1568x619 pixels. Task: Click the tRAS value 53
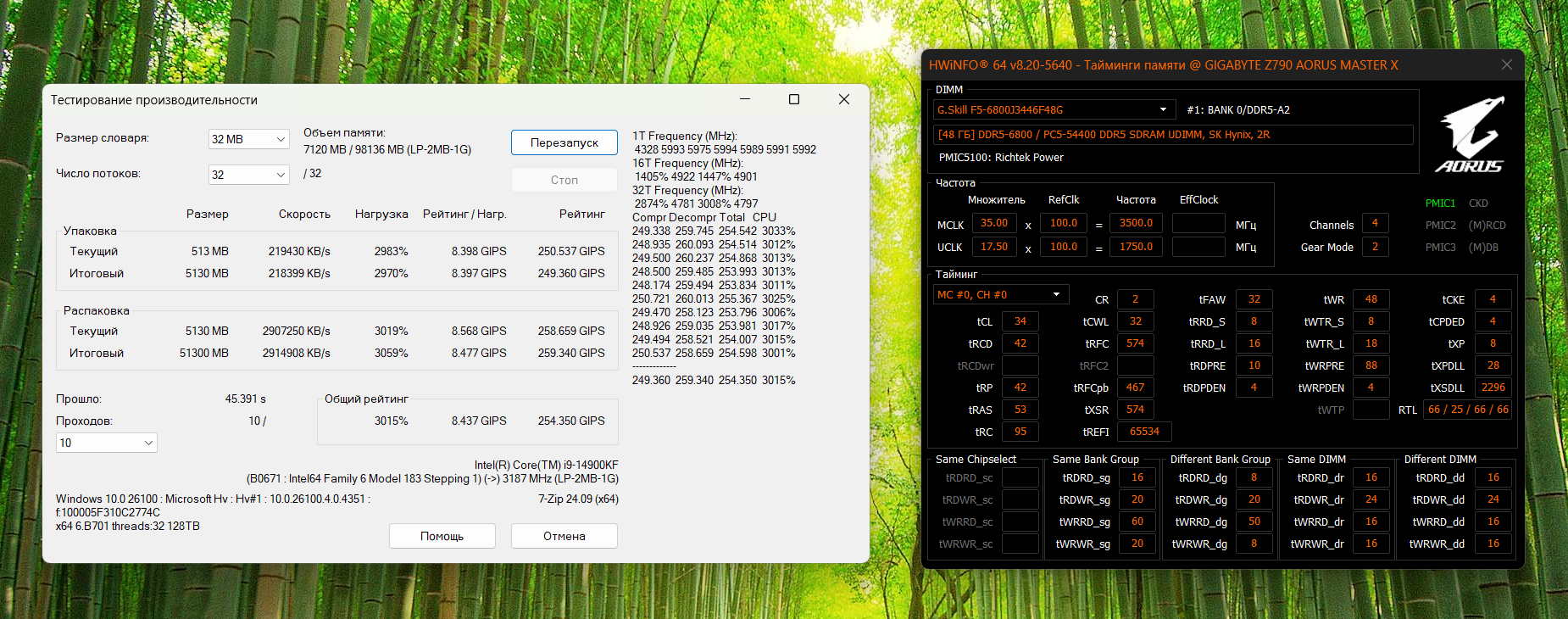[1020, 410]
